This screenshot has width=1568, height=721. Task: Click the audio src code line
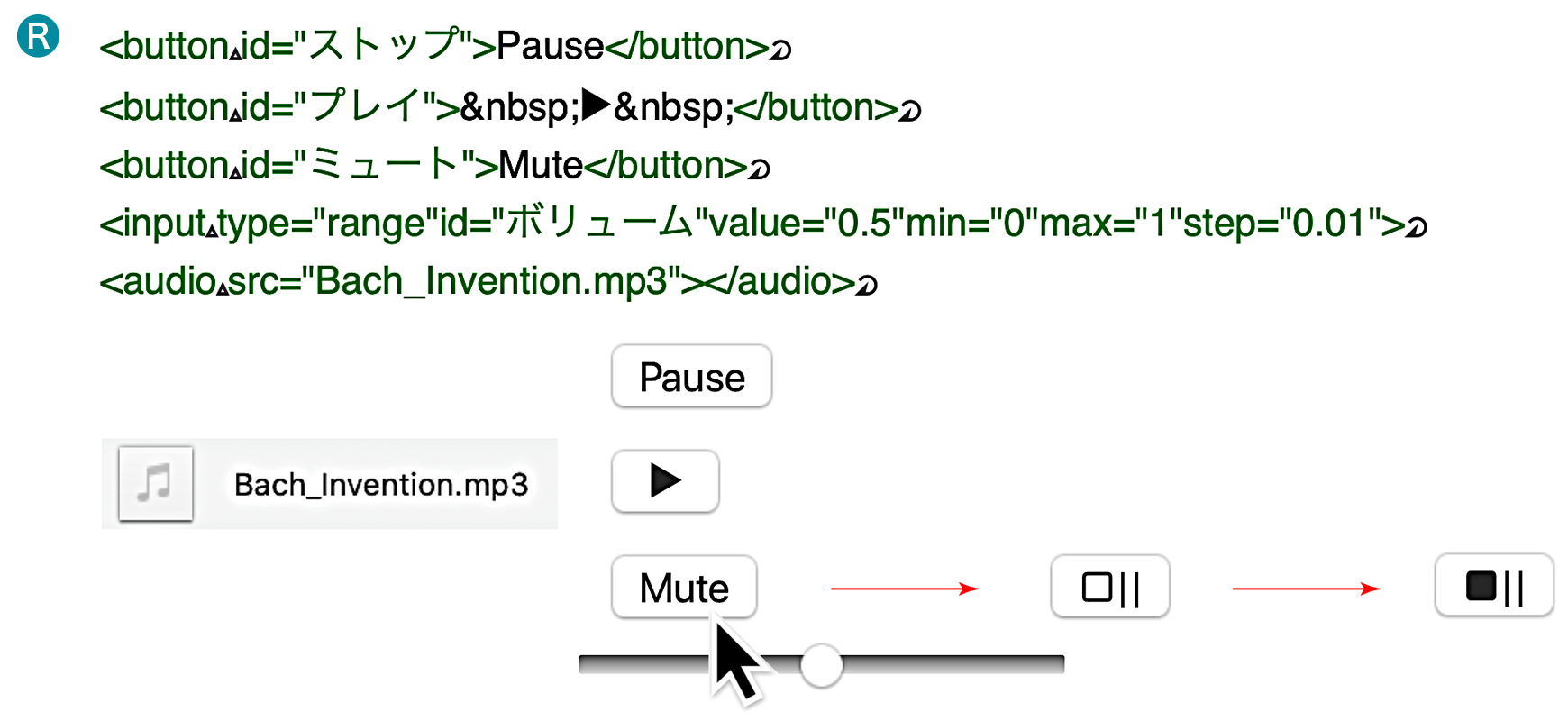pos(488,281)
